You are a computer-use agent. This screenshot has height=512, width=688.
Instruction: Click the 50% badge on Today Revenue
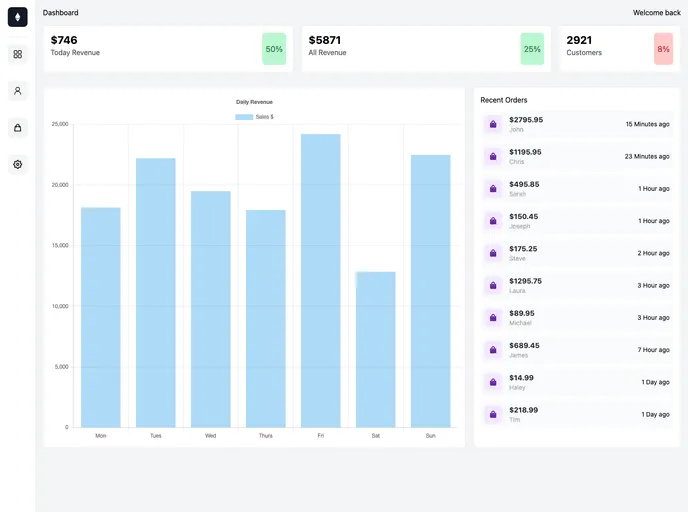click(x=274, y=49)
